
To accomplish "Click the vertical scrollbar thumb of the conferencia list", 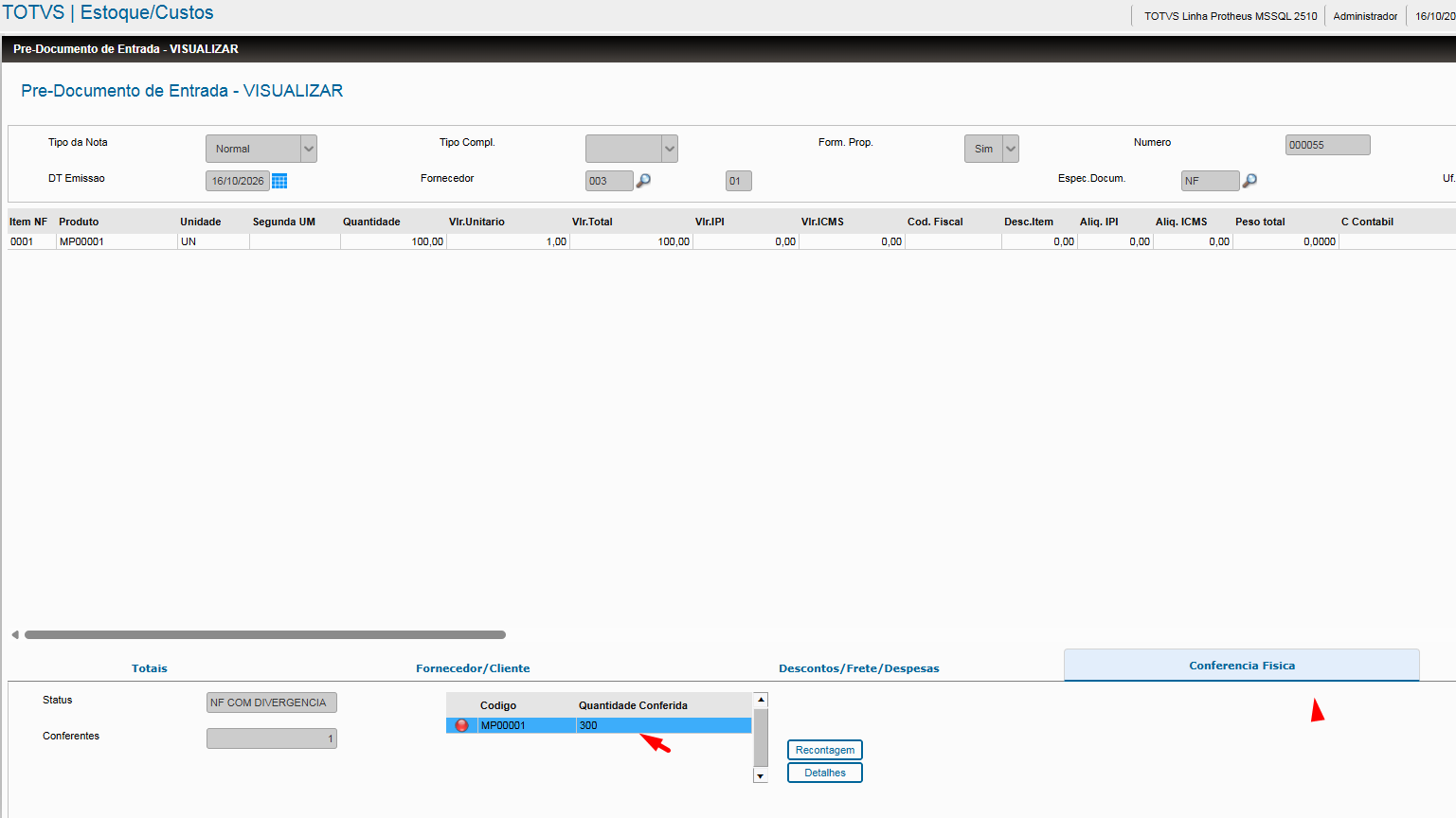I will 761,737.
